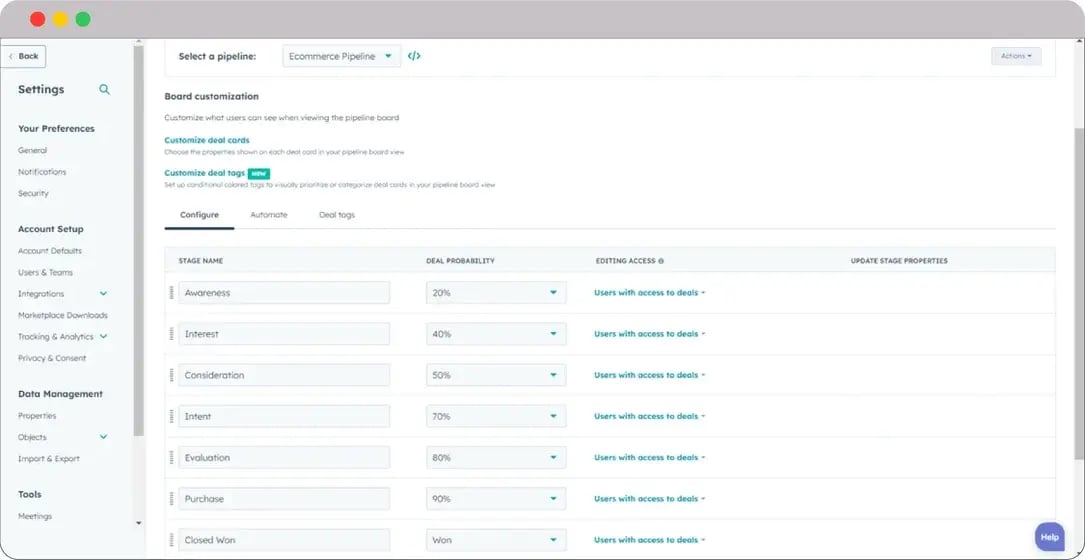Image resolution: width=1085 pixels, height=560 pixels.
Task: Change editing access for Awareness stage
Action: 649,293
